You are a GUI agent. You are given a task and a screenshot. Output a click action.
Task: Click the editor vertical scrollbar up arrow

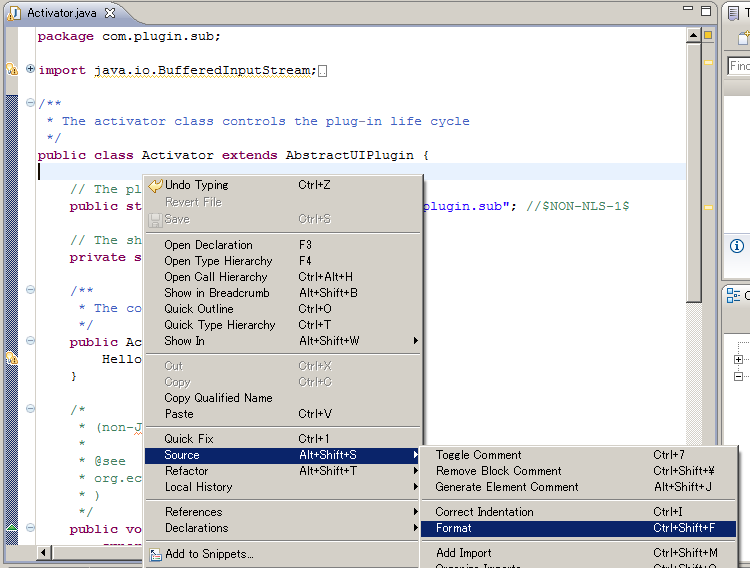pos(693,35)
